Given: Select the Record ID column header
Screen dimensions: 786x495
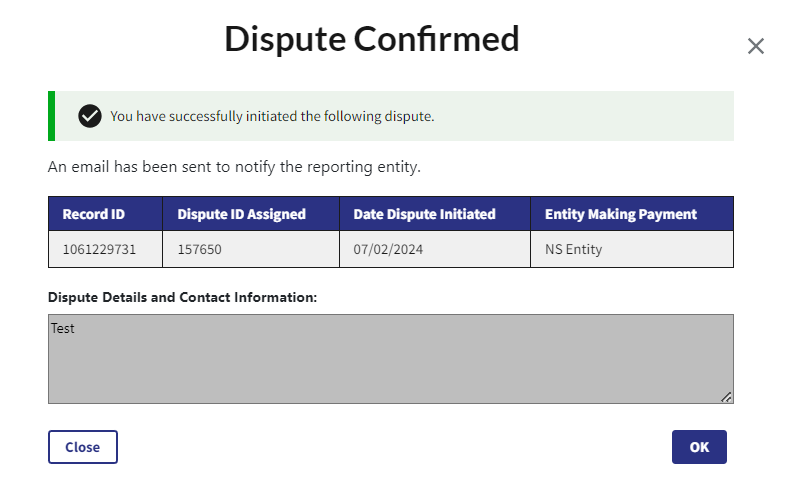Looking at the screenshot, I should pyautogui.click(x=94, y=214).
